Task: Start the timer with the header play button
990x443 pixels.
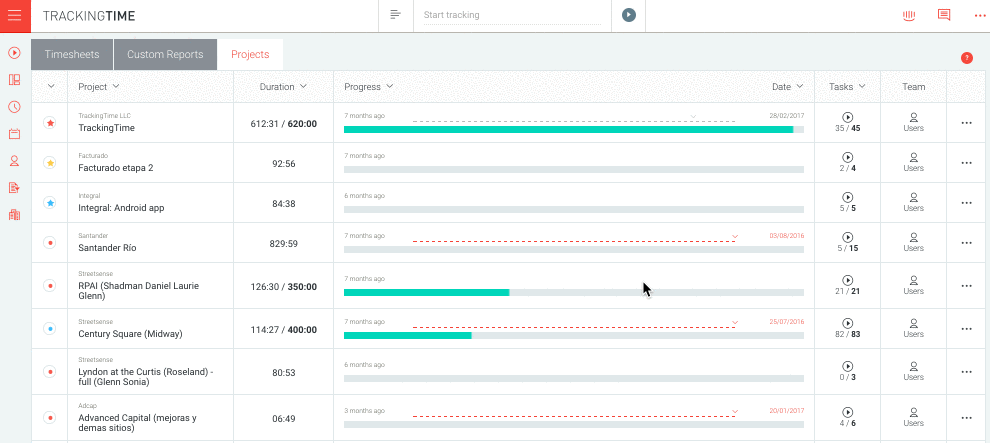Action: 628,15
